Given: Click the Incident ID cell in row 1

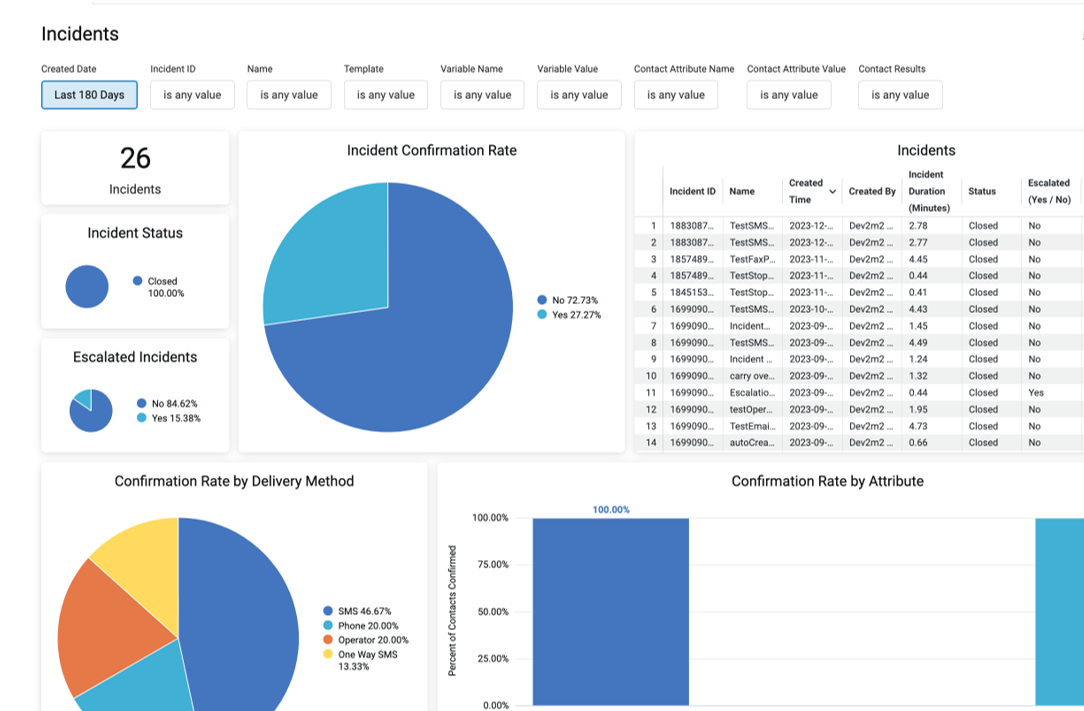Looking at the screenshot, I should pos(691,225).
